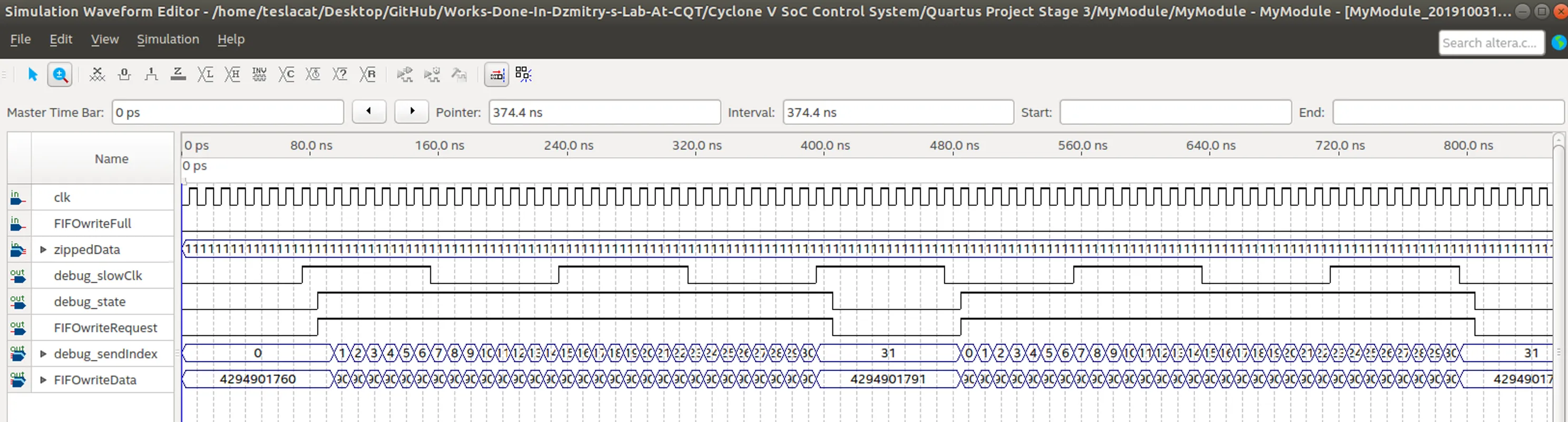Jump to previous transition arrow button
The image size is (1568, 422).
pyautogui.click(x=369, y=112)
